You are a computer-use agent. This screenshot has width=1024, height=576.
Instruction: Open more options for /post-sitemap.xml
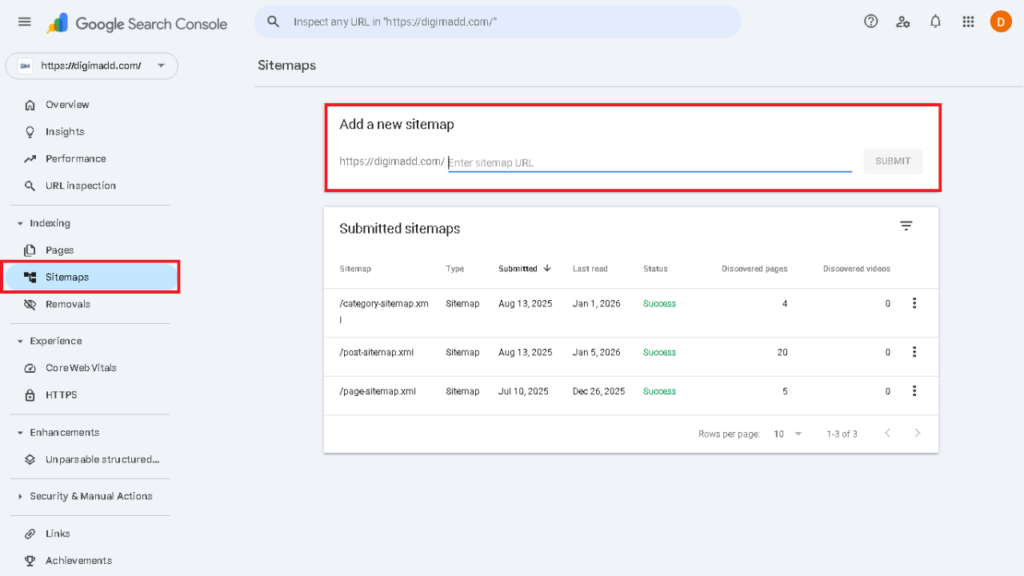click(x=914, y=352)
